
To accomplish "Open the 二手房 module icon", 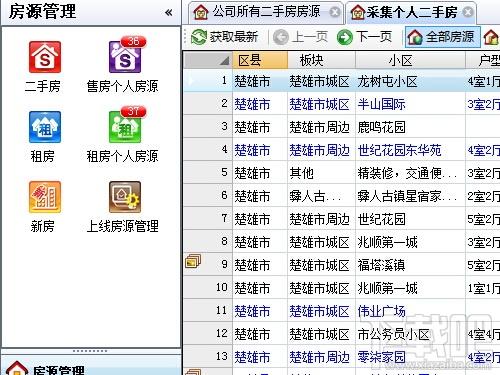I will 44,57.
